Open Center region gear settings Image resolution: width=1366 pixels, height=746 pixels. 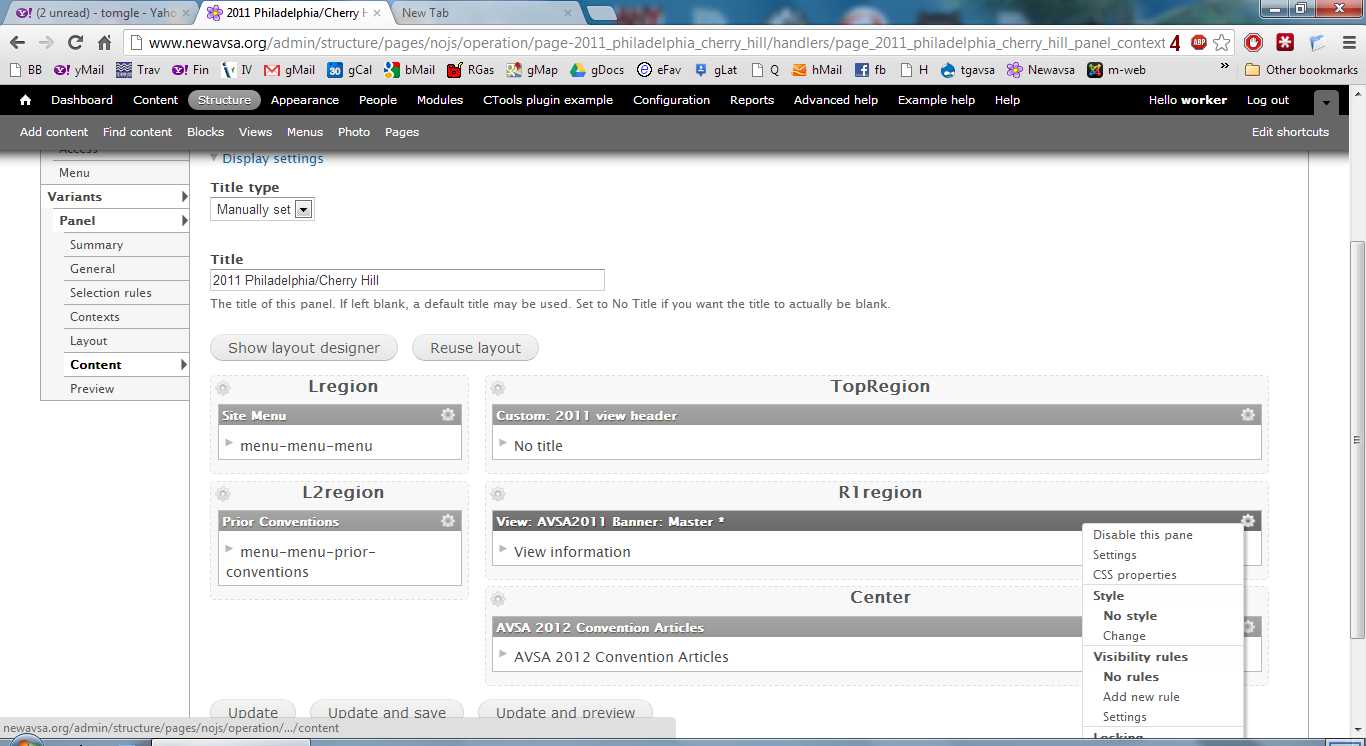coord(498,599)
